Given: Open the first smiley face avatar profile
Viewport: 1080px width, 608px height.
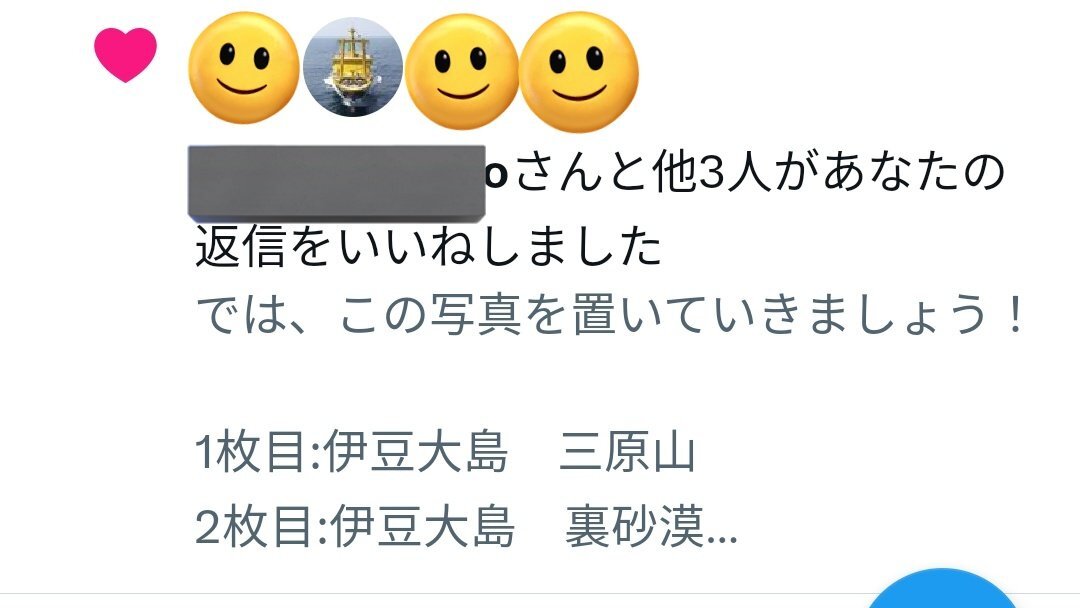Looking at the screenshot, I should [243, 67].
